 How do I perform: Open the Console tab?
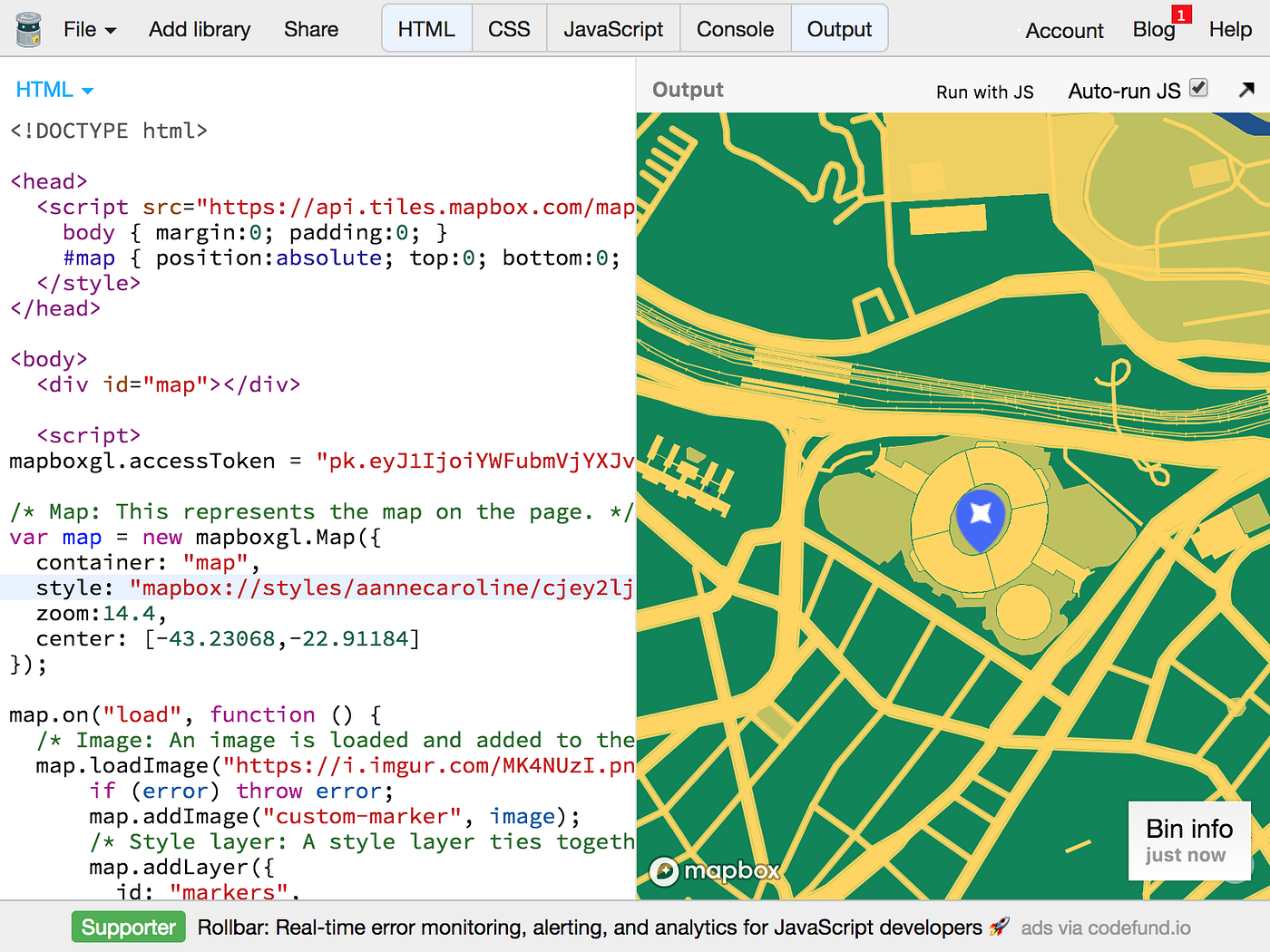pos(735,28)
